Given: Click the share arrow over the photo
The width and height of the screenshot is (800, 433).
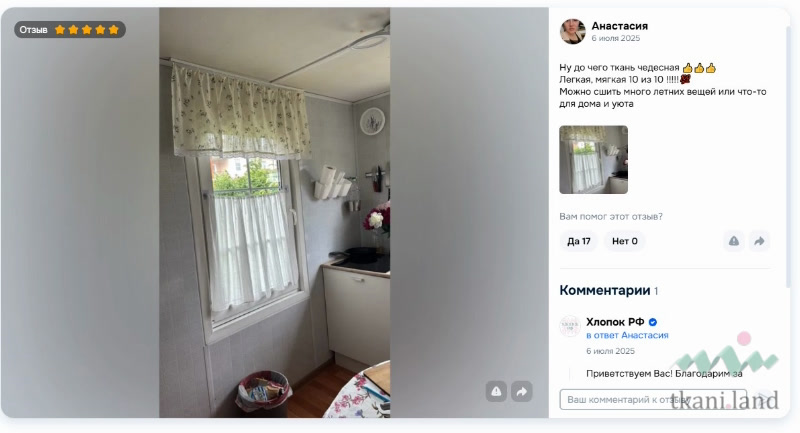Looking at the screenshot, I should click(522, 391).
